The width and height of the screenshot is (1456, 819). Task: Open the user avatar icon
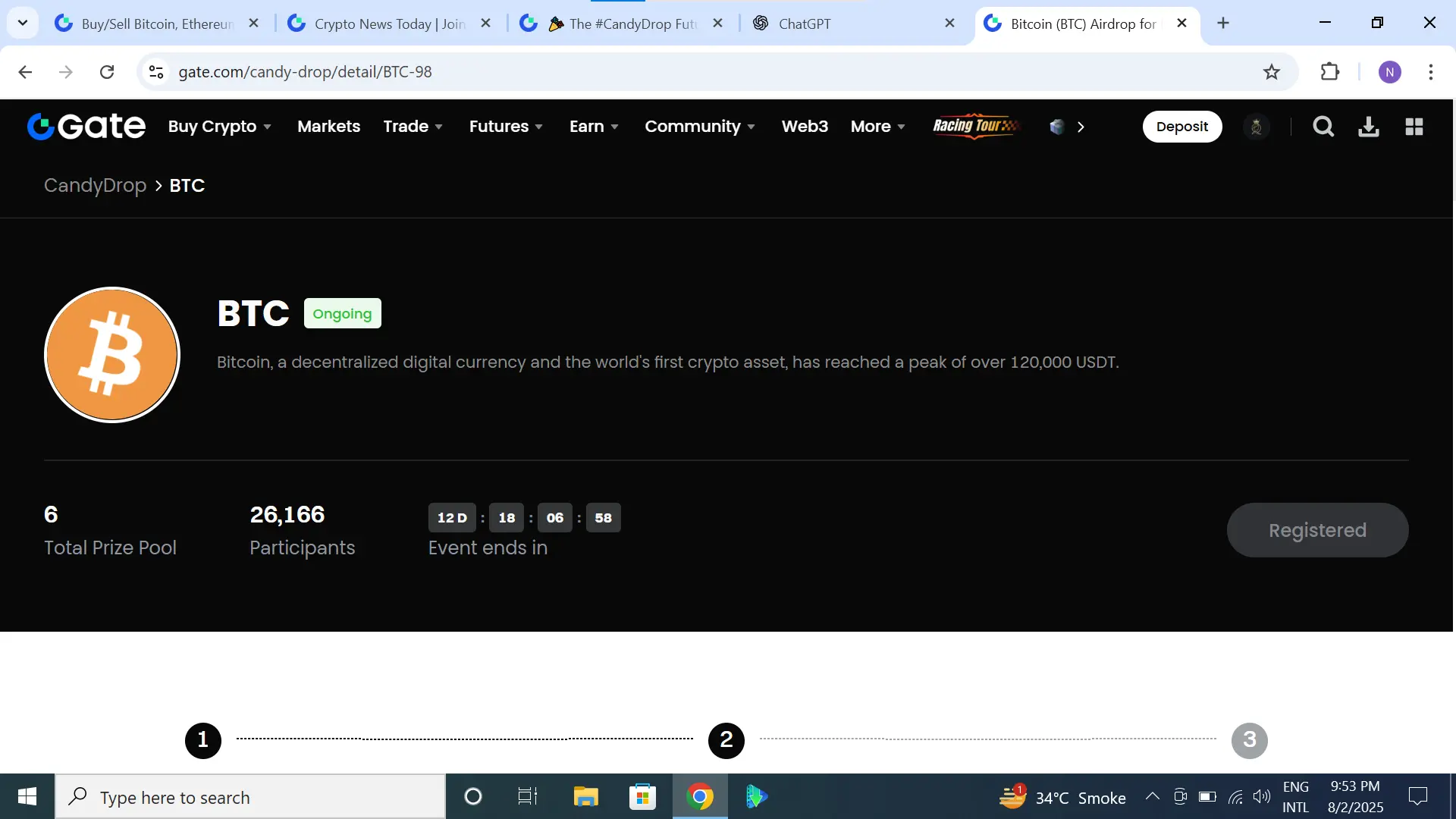coord(1257,127)
